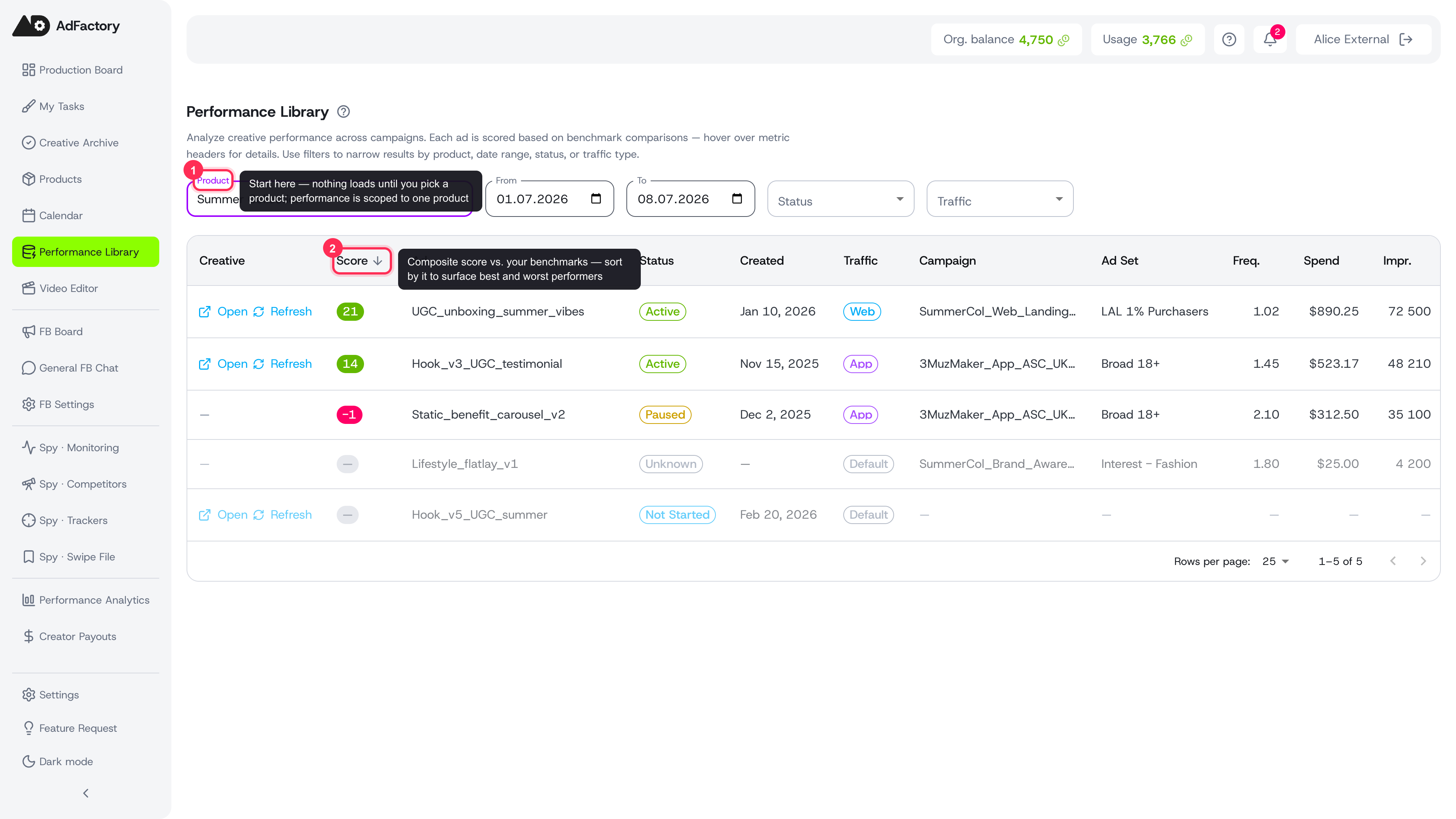Click the score 21 badge
Viewport: 1456px width, 819px height.
tap(350, 311)
